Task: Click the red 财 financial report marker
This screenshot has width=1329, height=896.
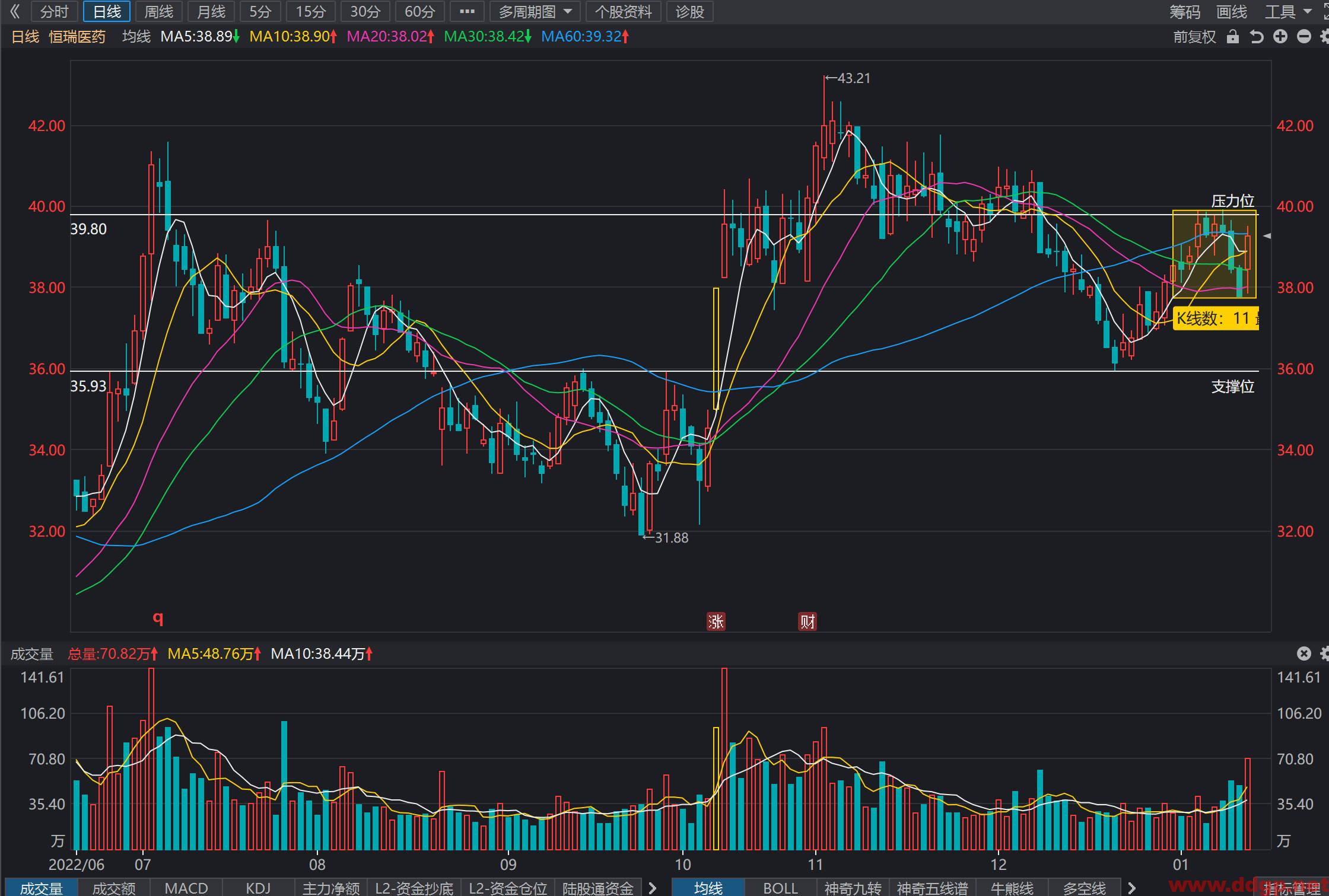Action: (x=807, y=621)
